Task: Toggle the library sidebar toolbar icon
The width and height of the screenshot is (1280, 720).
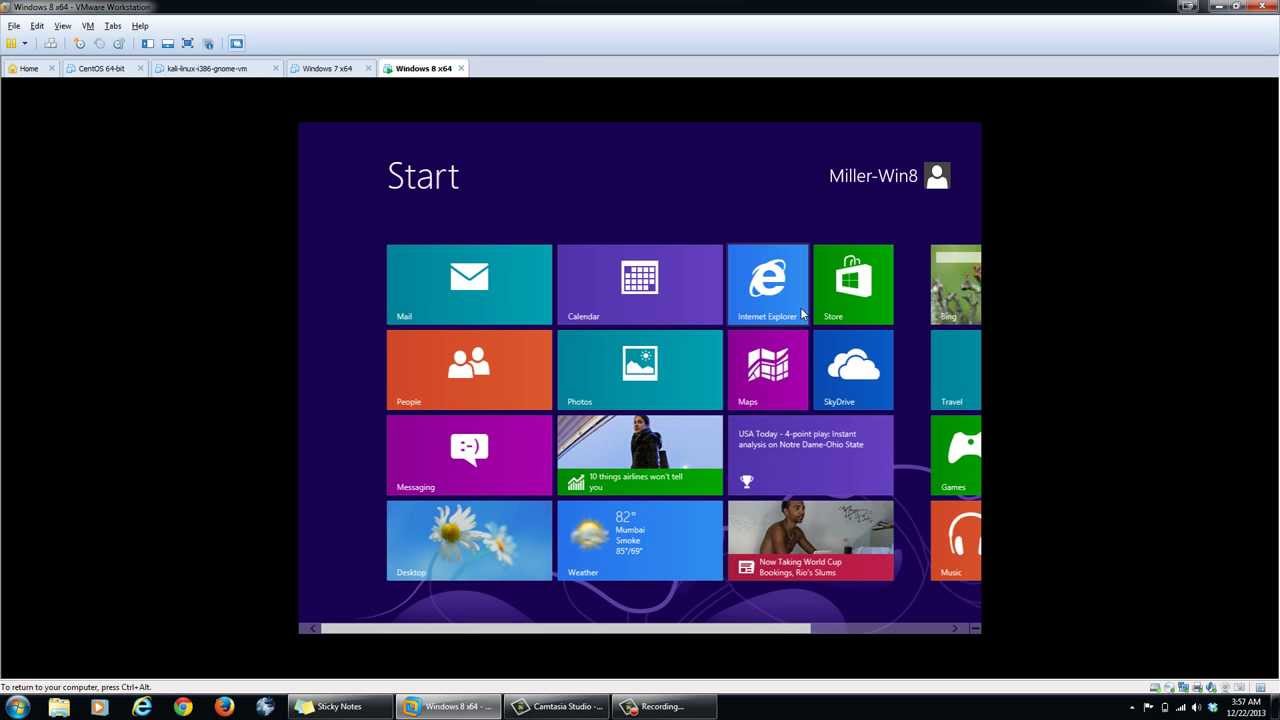Action: [x=148, y=44]
